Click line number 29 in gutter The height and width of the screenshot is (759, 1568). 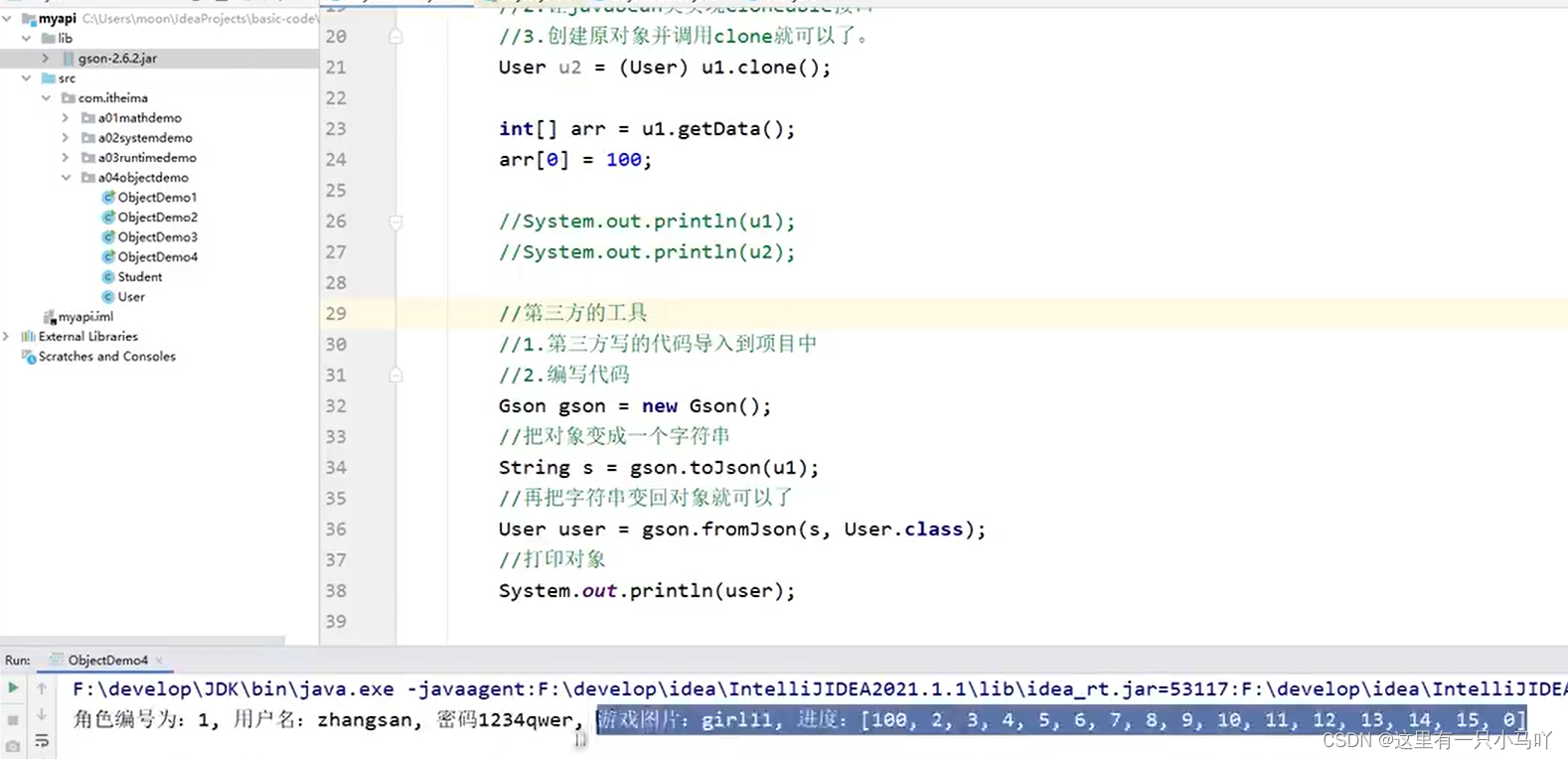[x=336, y=313]
